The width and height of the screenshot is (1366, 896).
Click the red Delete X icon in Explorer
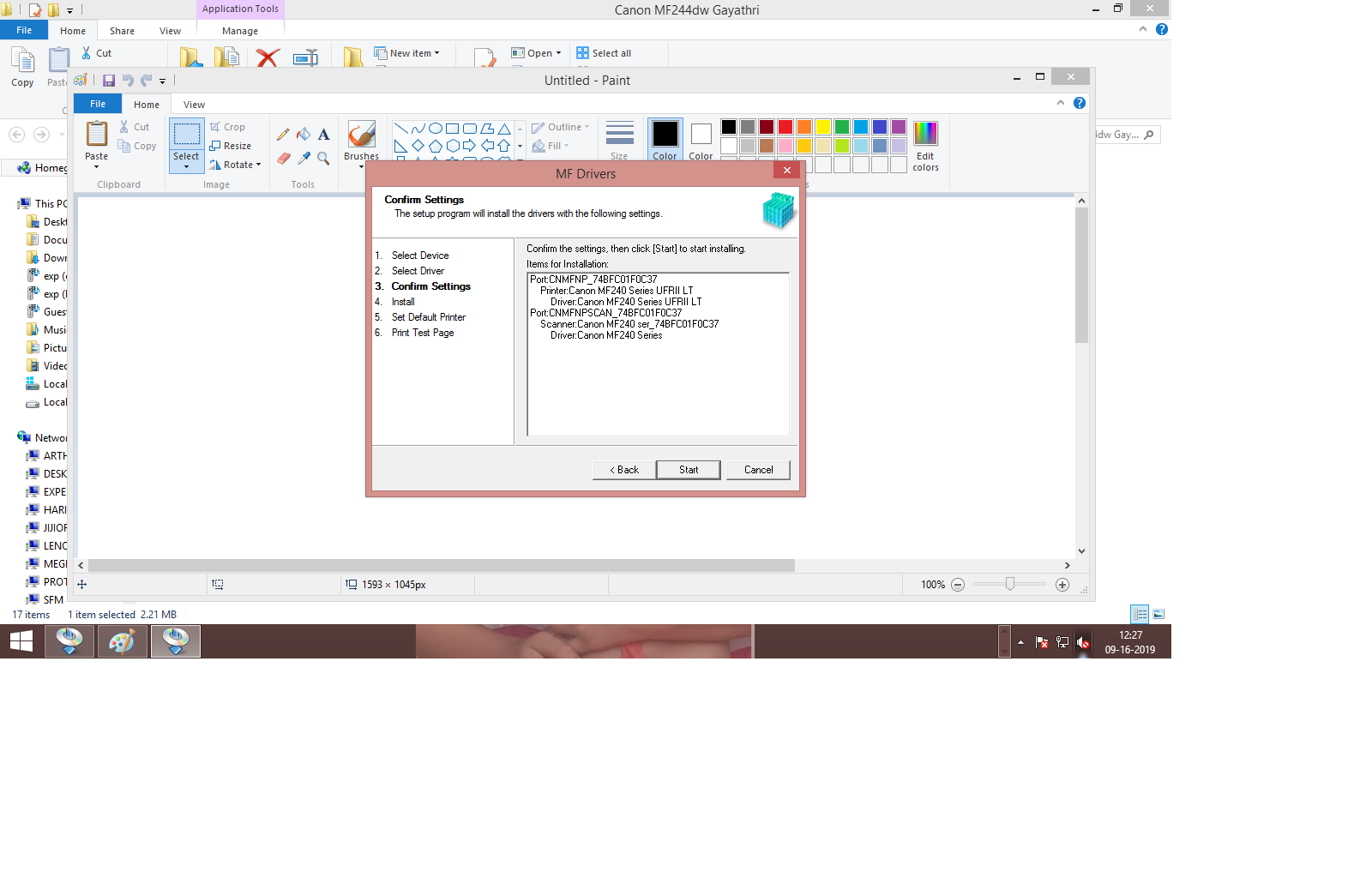(x=268, y=57)
